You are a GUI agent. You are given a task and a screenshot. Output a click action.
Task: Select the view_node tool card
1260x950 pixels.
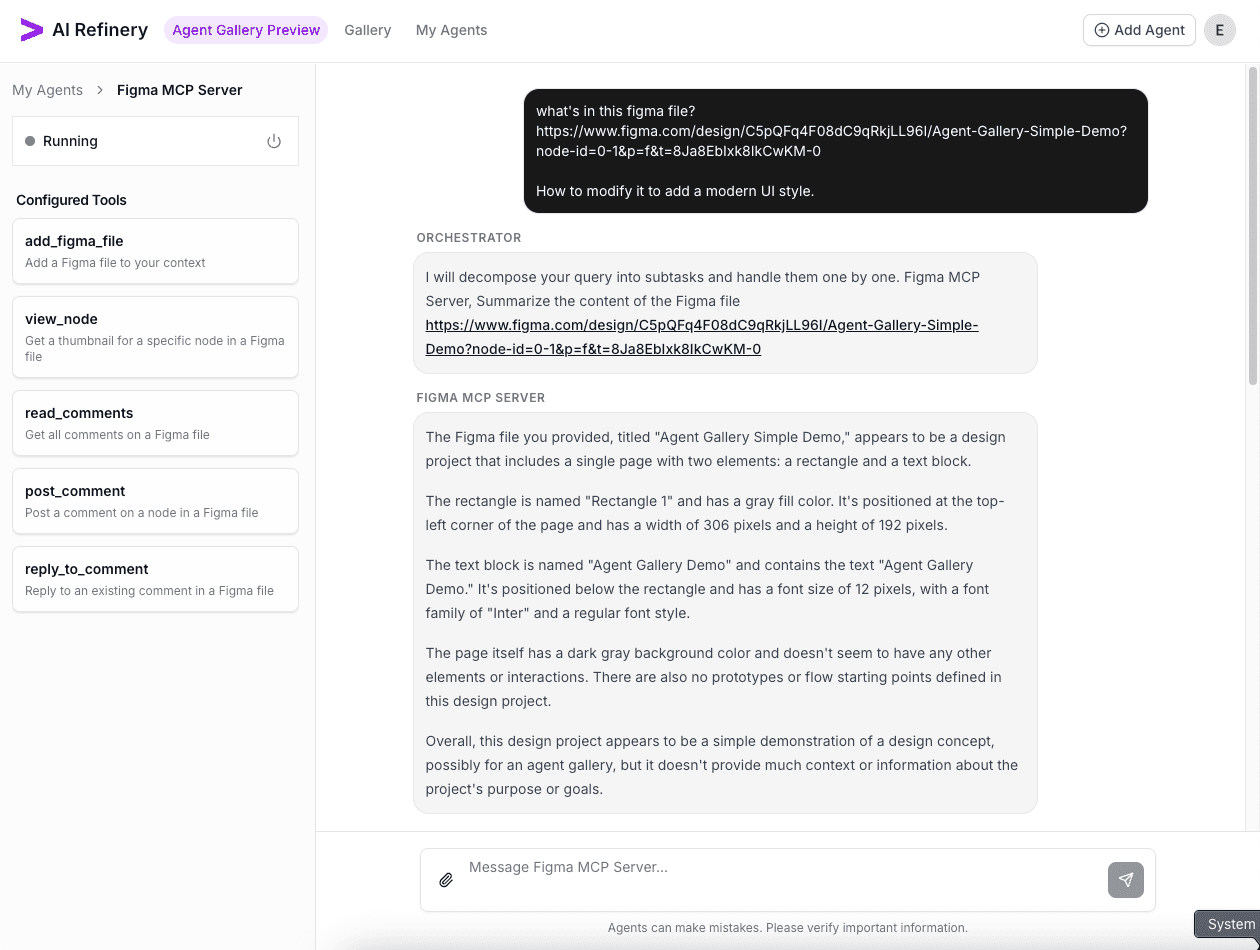point(155,337)
